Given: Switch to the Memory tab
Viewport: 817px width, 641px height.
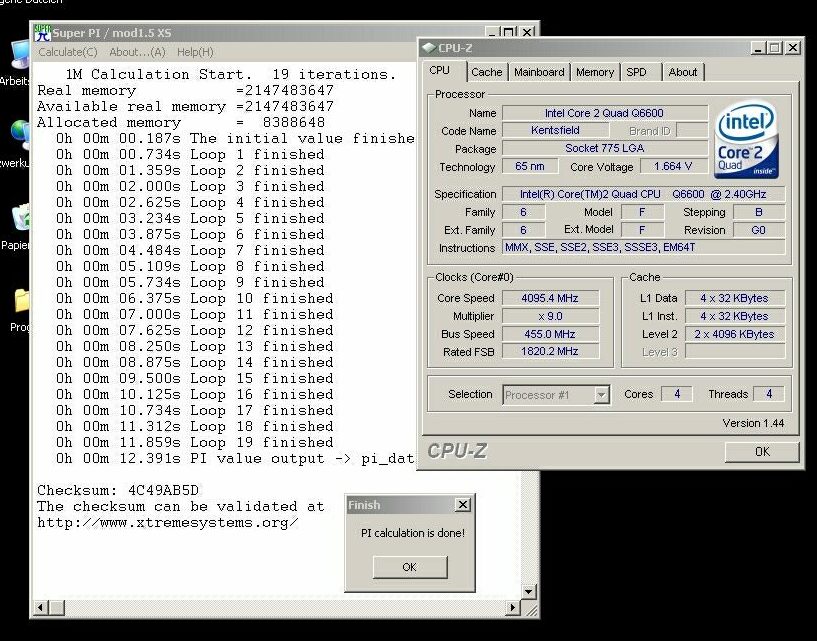Looking at the screenshot, I should pyautogui.click(x=595, y=72).
